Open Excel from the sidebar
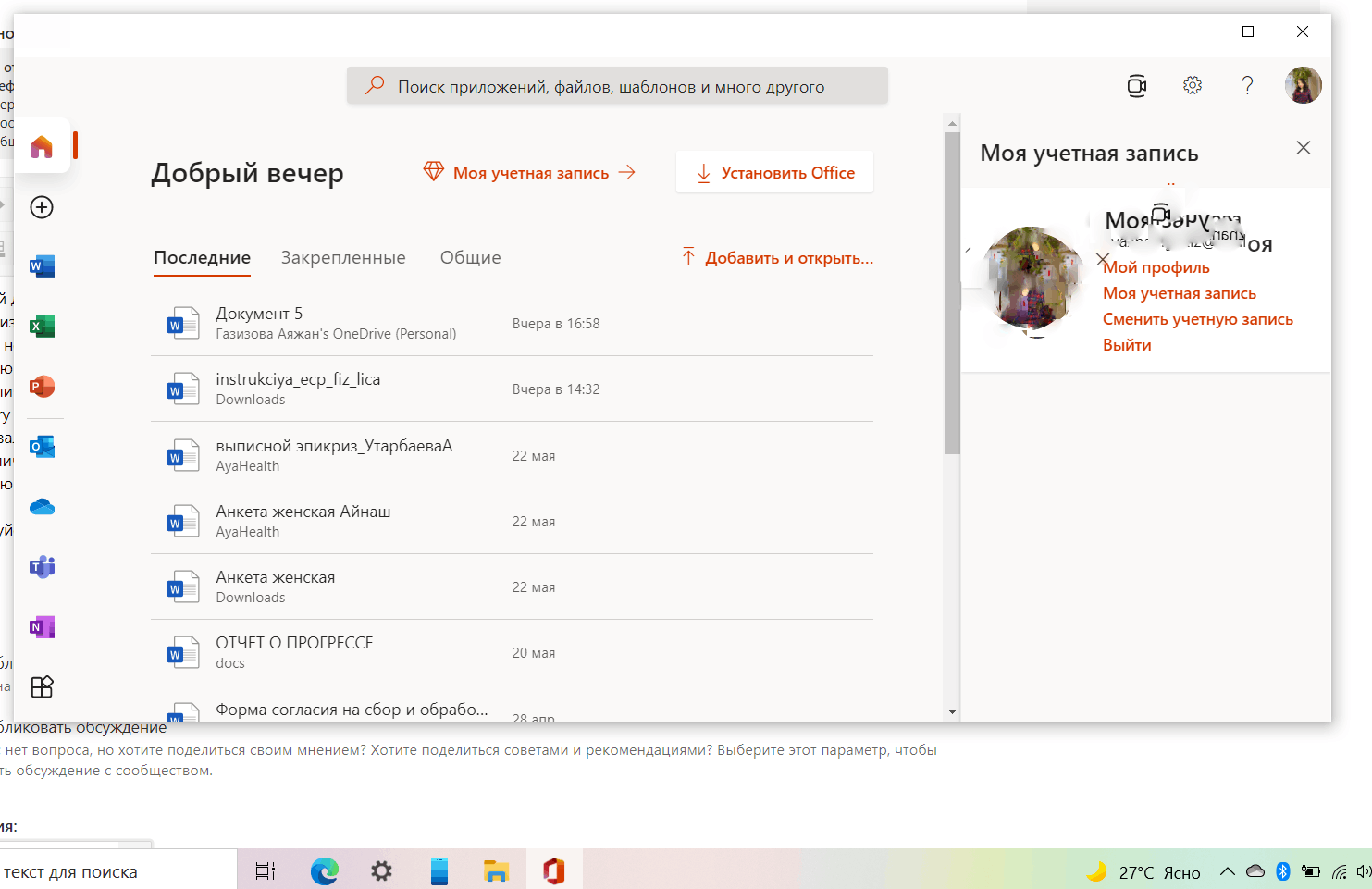The height and width of the screenshot is (889, 1372). (42, 327)
